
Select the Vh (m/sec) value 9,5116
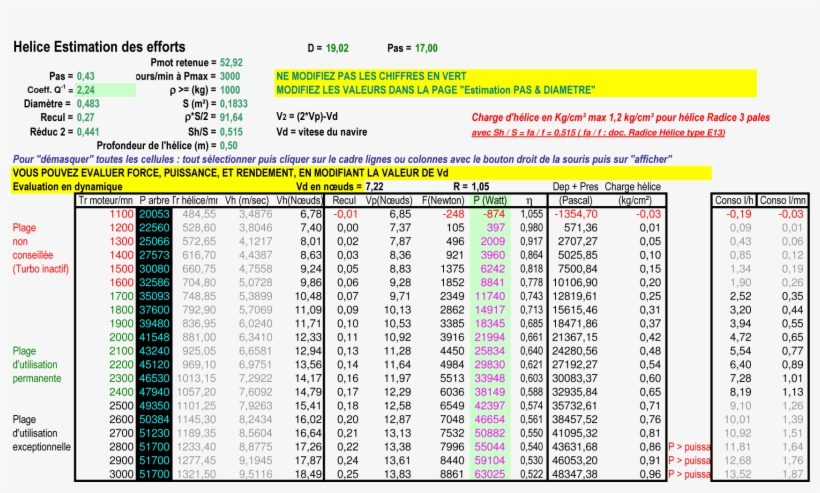pyautogui.click(x=255, y=474)
